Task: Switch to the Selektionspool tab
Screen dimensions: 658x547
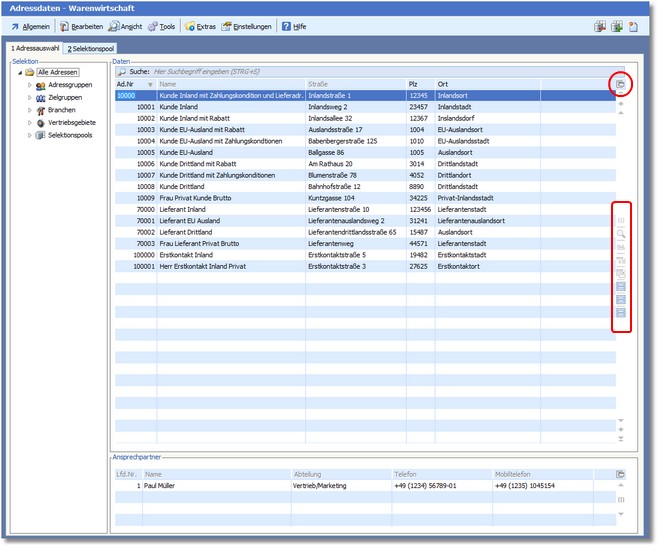Action: pos(91,48)
